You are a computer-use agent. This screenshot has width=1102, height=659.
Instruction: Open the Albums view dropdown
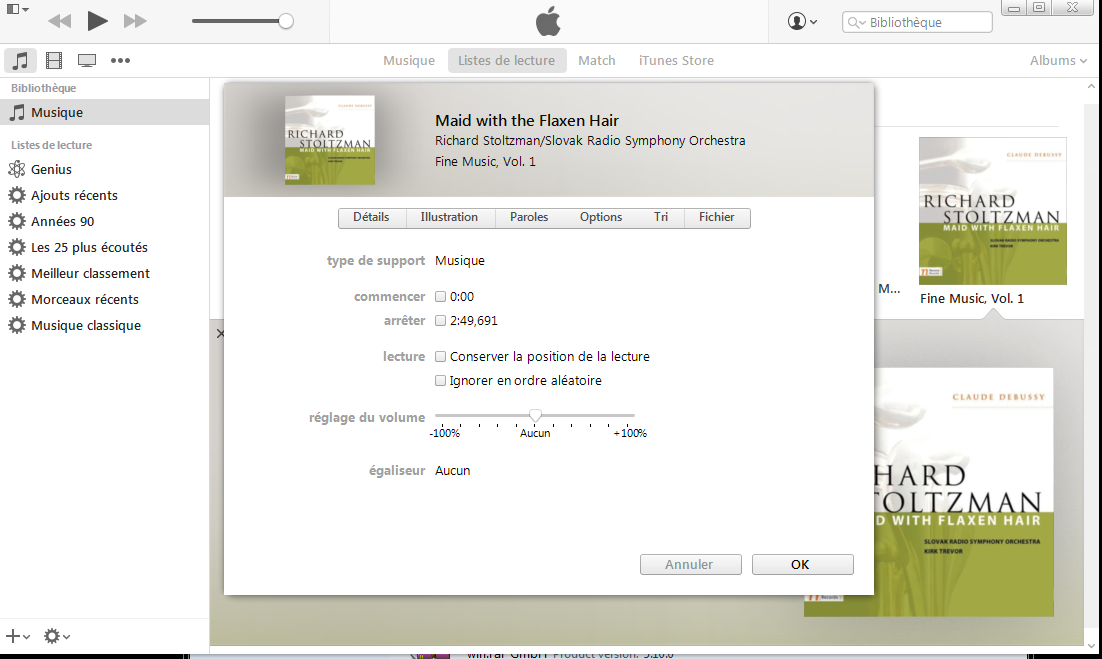pyautogui.click(x=1058, y=60)
